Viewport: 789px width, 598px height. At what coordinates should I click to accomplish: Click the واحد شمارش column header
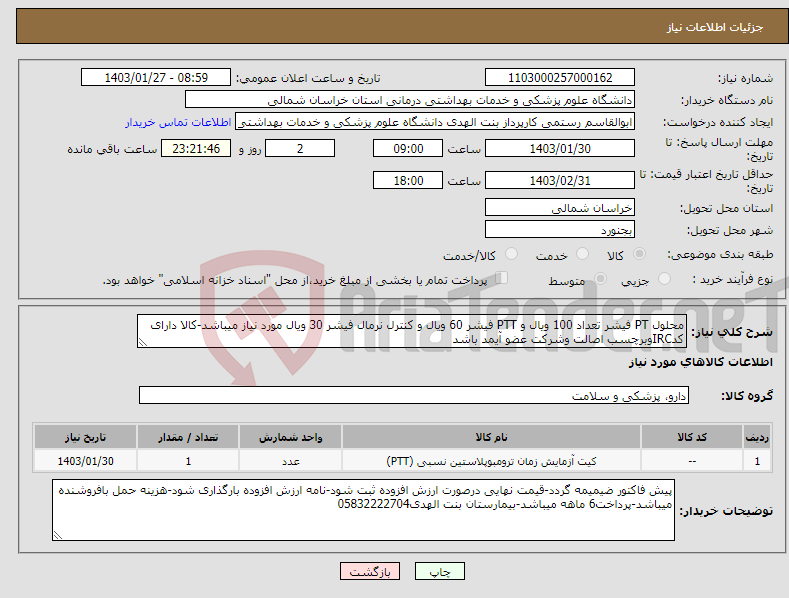290,437
